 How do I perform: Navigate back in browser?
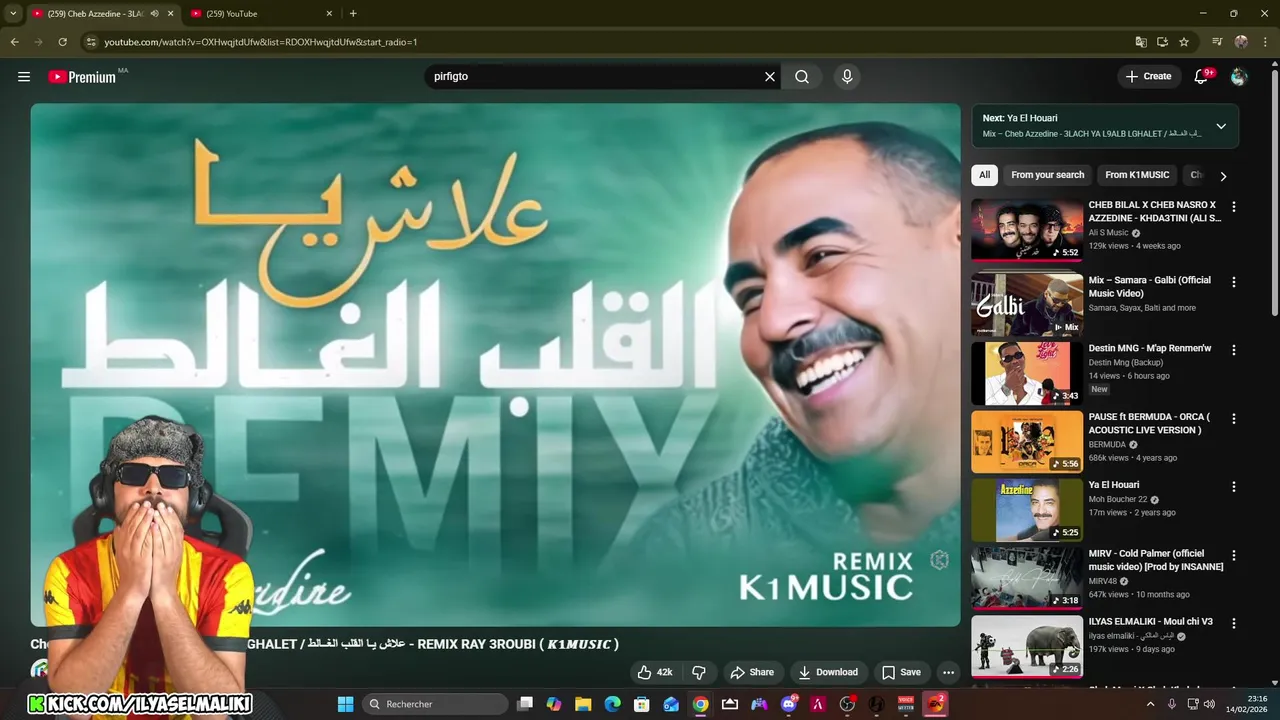[x=14, y=42]
